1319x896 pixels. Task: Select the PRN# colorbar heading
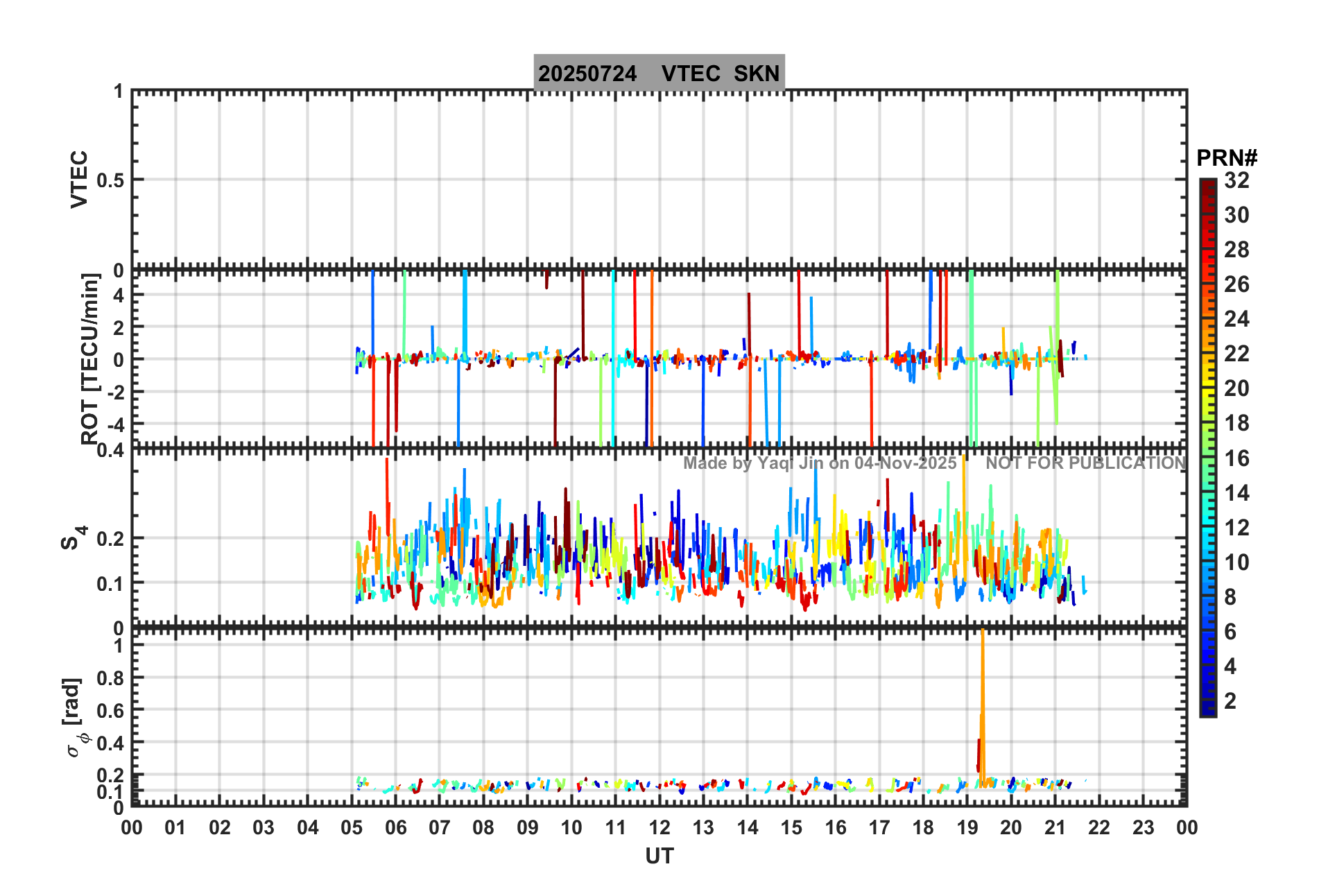click(x=1227, y=158)
